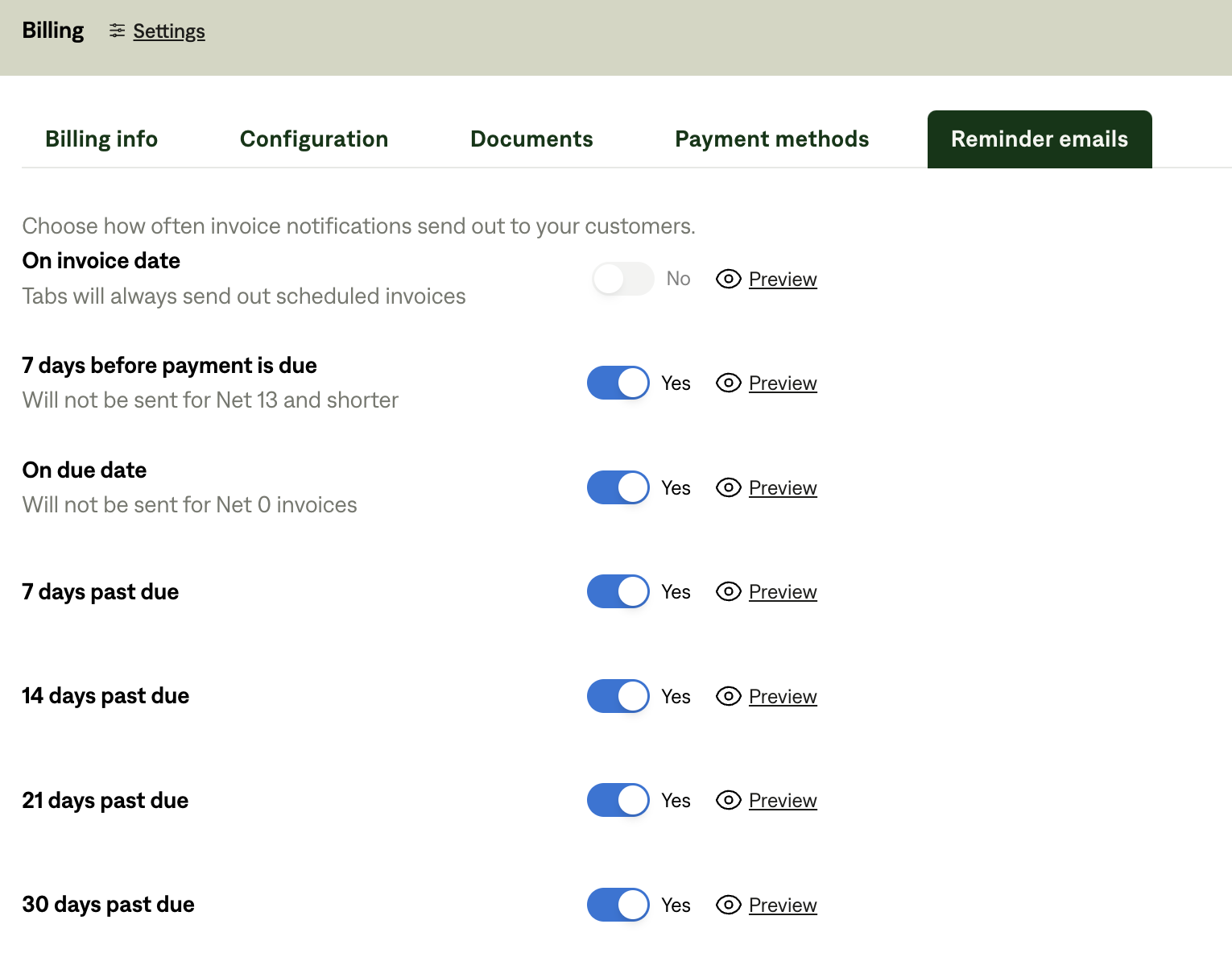Switch to the Configuration tab
Viewport: 1232px width, 978px height.
coord(314,139)
